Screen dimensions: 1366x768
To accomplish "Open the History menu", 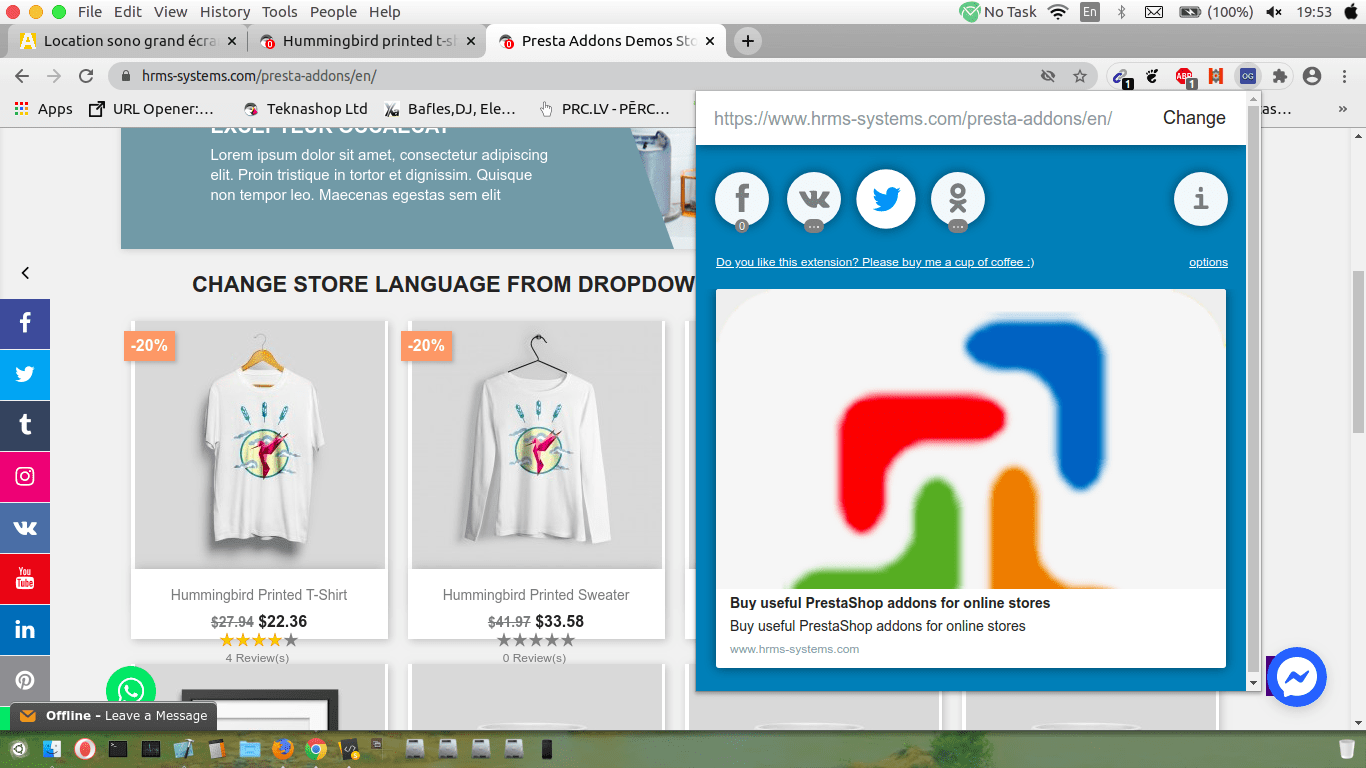I will pos(225,12).
